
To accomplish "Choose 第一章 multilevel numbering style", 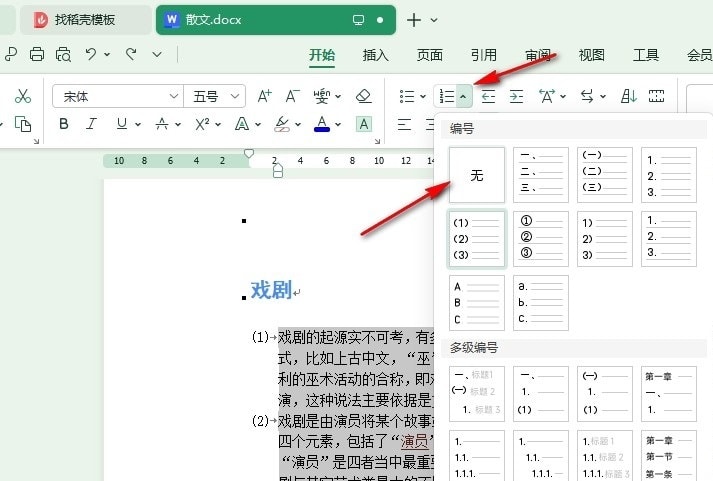I will [669, 394].
